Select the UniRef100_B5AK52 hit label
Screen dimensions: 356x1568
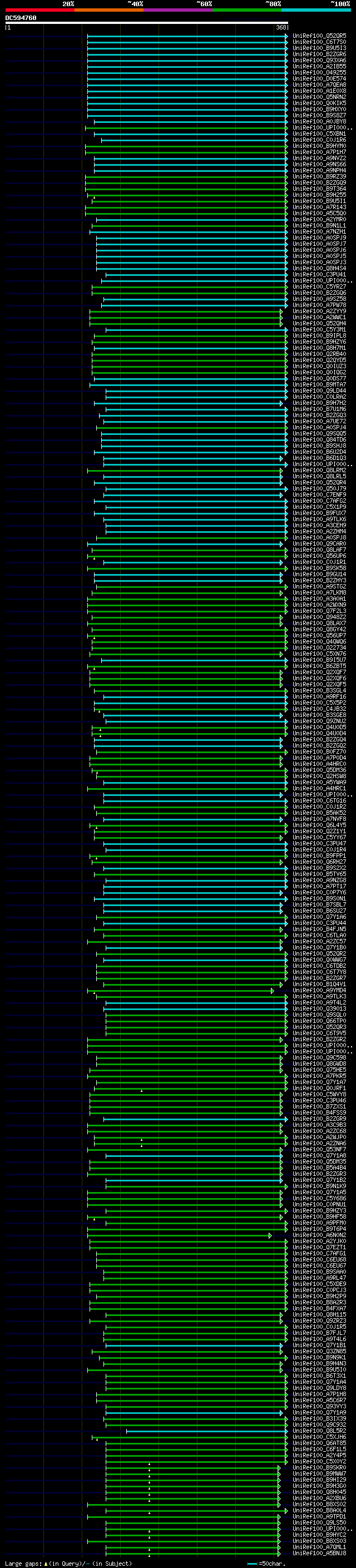coord(319,813)
